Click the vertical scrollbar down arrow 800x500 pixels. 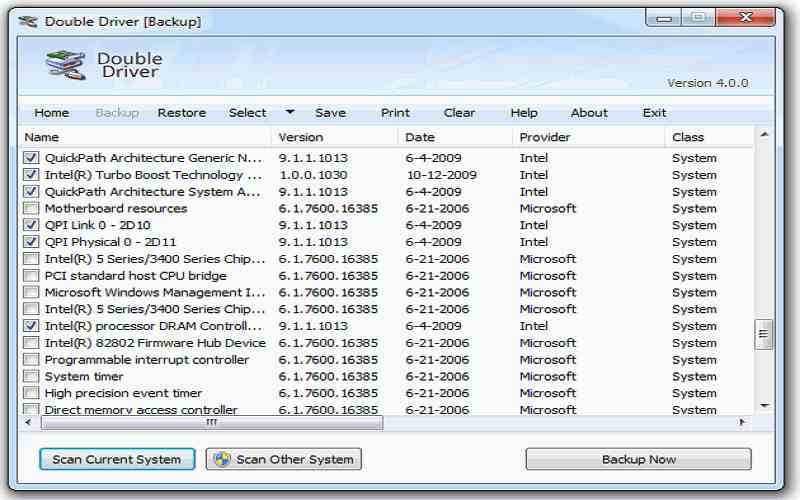point(764,406)
